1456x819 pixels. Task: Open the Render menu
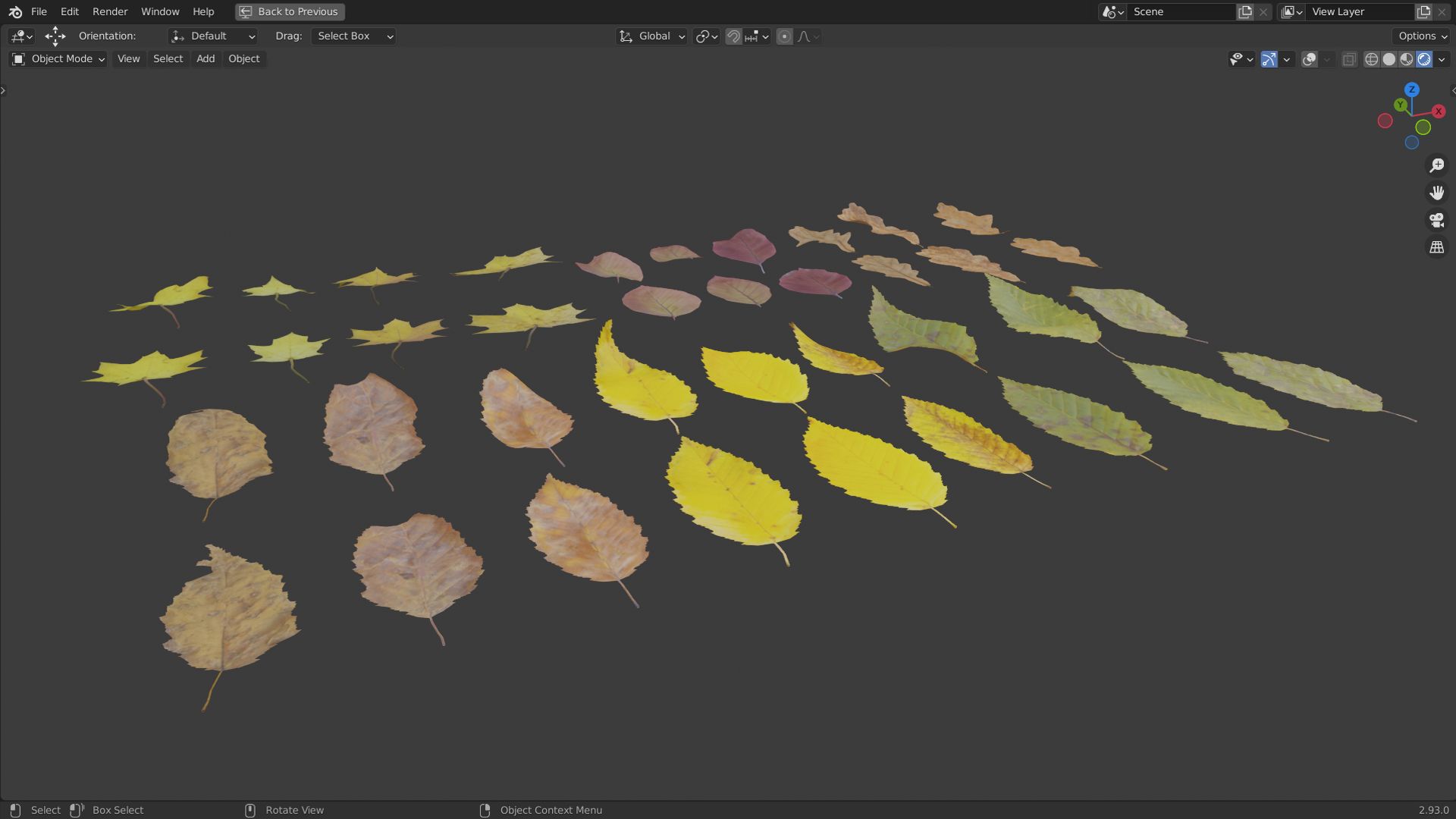pyautogui.click(x=110, y=11)
